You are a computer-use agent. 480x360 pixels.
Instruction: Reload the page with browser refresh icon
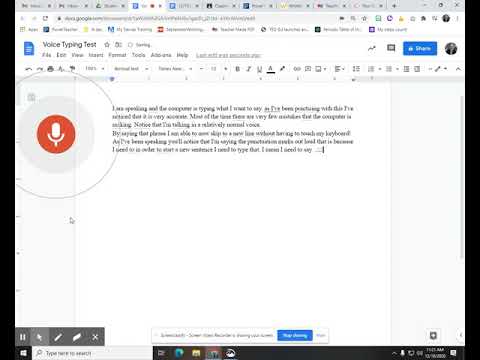(45, 18)
